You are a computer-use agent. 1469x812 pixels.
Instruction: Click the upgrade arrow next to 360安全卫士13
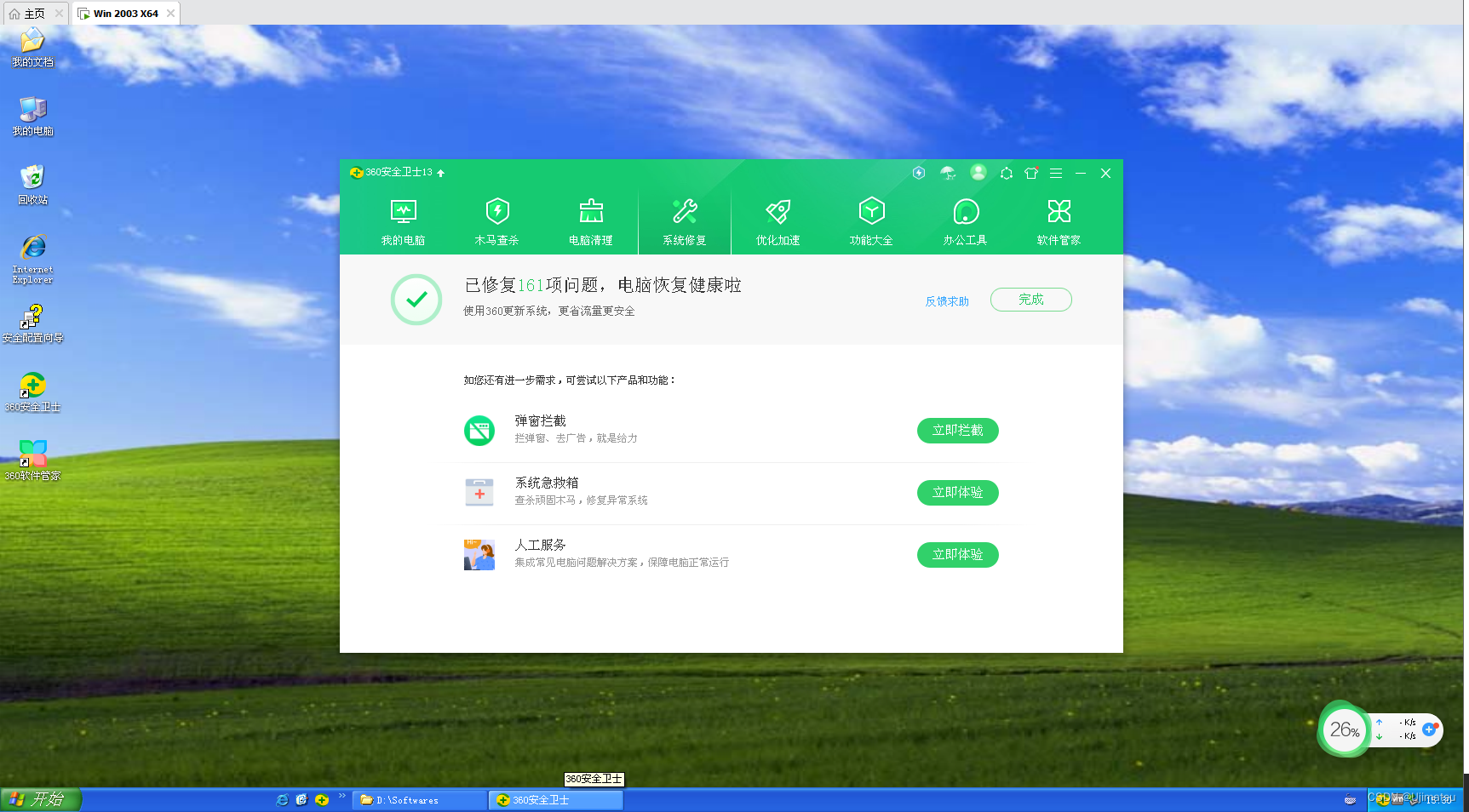pyautogui.click(x=441, y=173)
